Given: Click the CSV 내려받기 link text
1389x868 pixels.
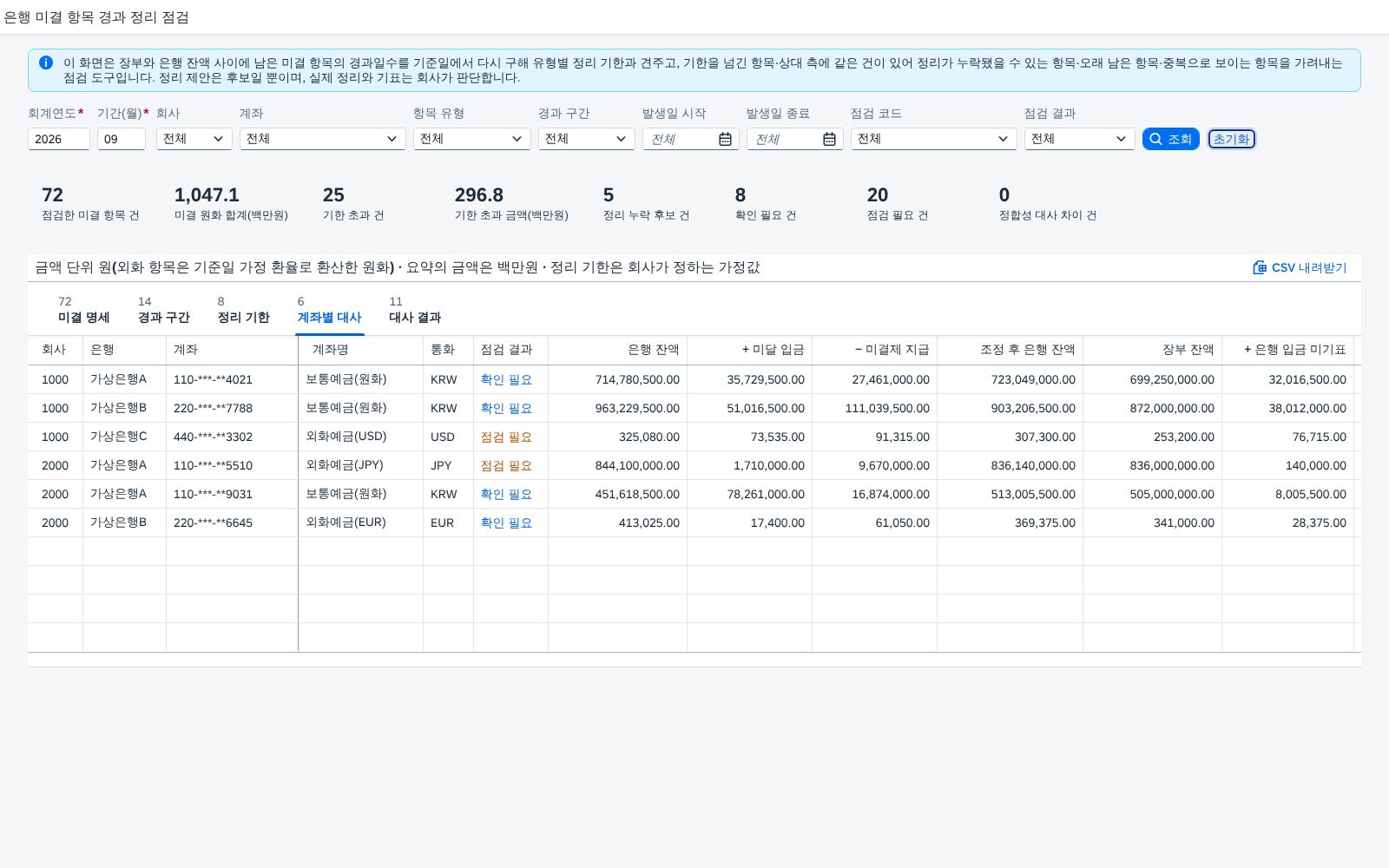Looking at the screenshot, I should coord(1309,268).
